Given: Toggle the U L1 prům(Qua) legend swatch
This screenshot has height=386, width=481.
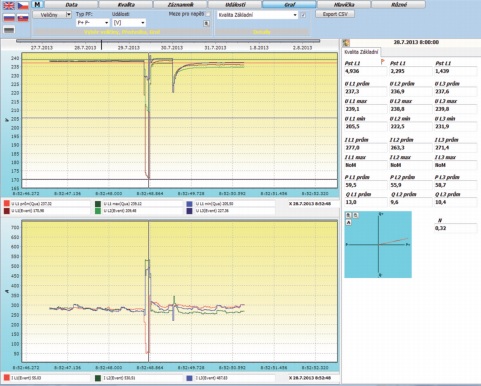Looking at the screenshot, I should click(x=6, y=204).
